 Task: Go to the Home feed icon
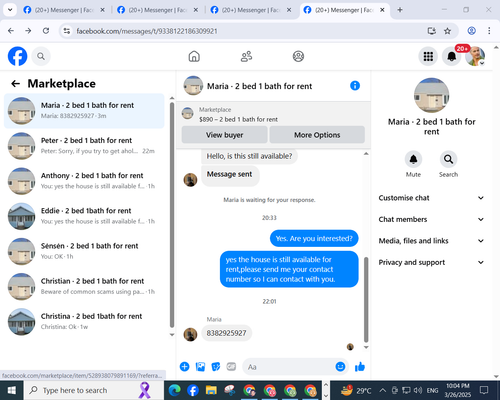click(194, 56)
